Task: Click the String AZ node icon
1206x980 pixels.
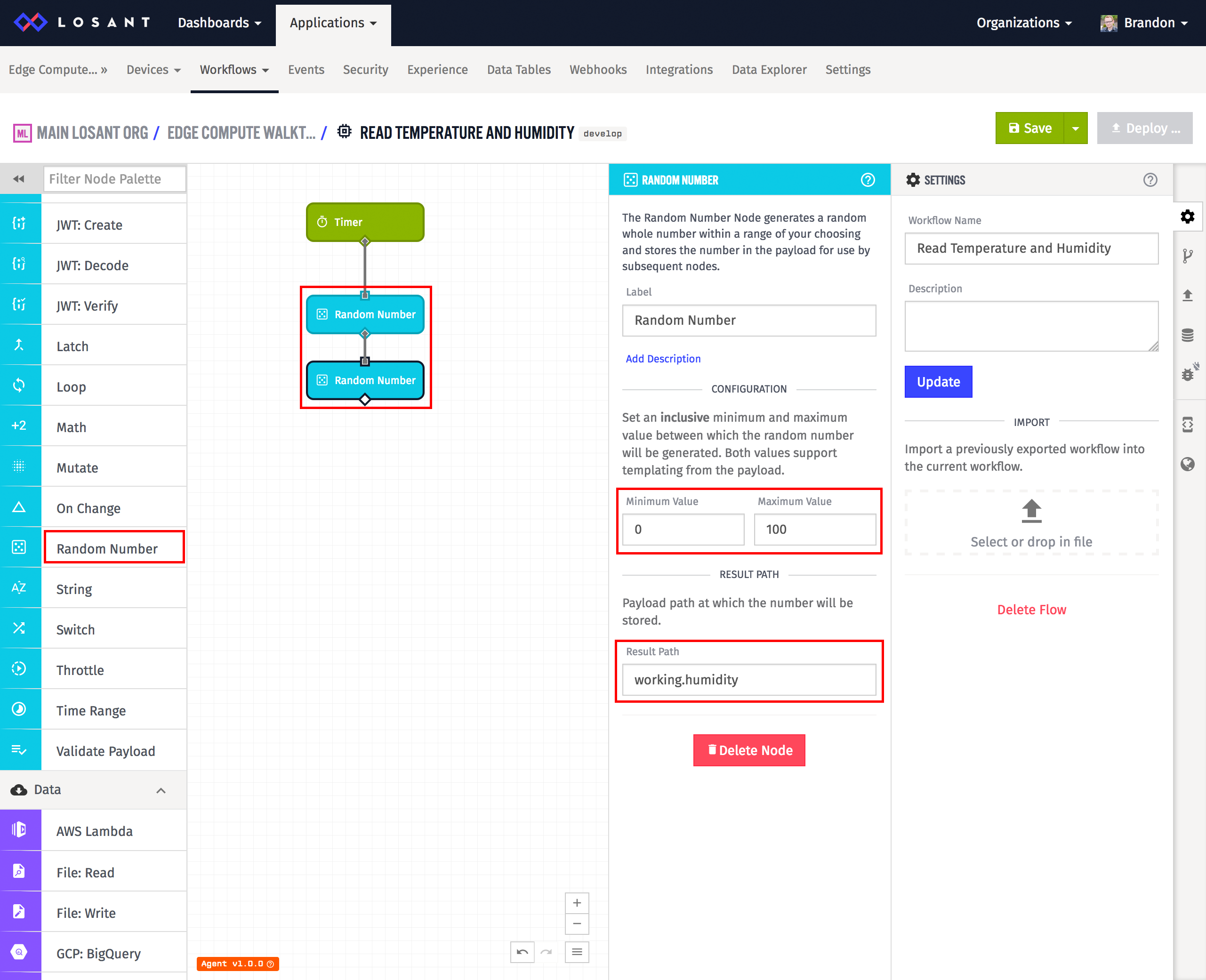Action: [20, 588]
